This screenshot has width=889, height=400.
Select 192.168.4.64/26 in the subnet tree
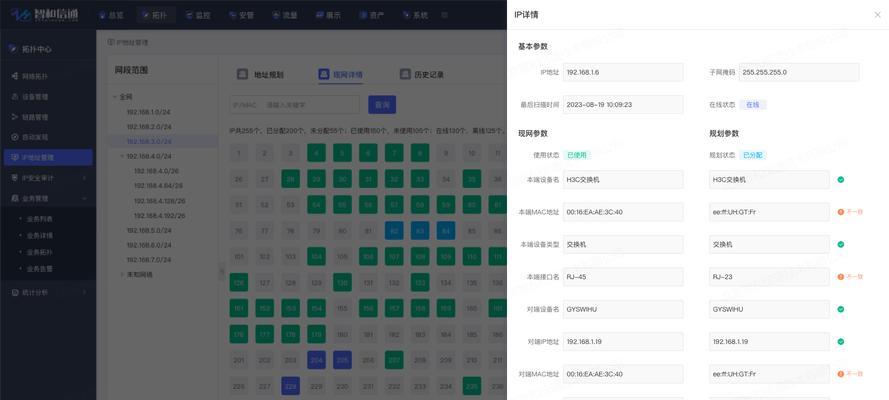(x=158, y=185)
